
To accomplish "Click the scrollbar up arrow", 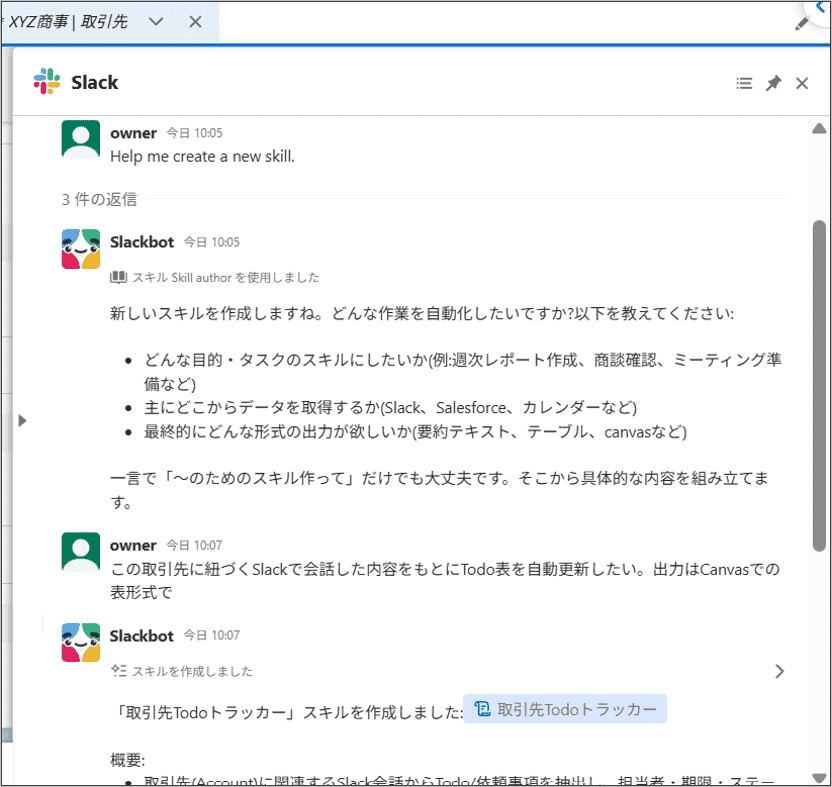I will click(x=819, y=128).
